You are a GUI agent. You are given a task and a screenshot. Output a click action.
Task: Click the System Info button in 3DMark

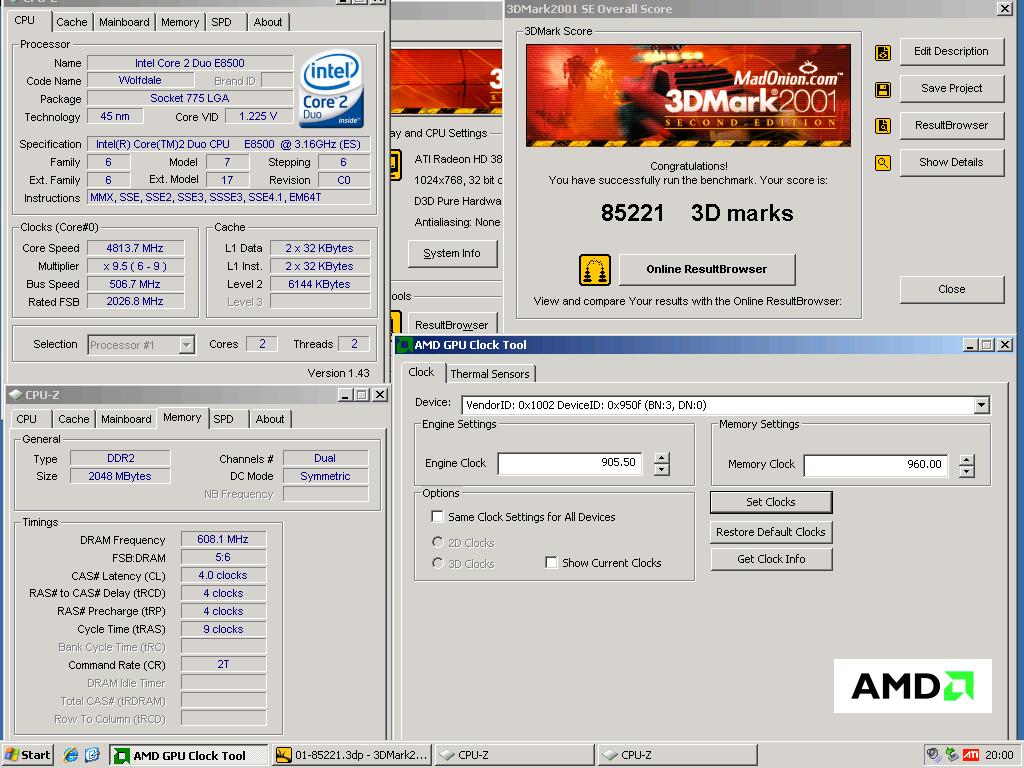coord(452,253)
